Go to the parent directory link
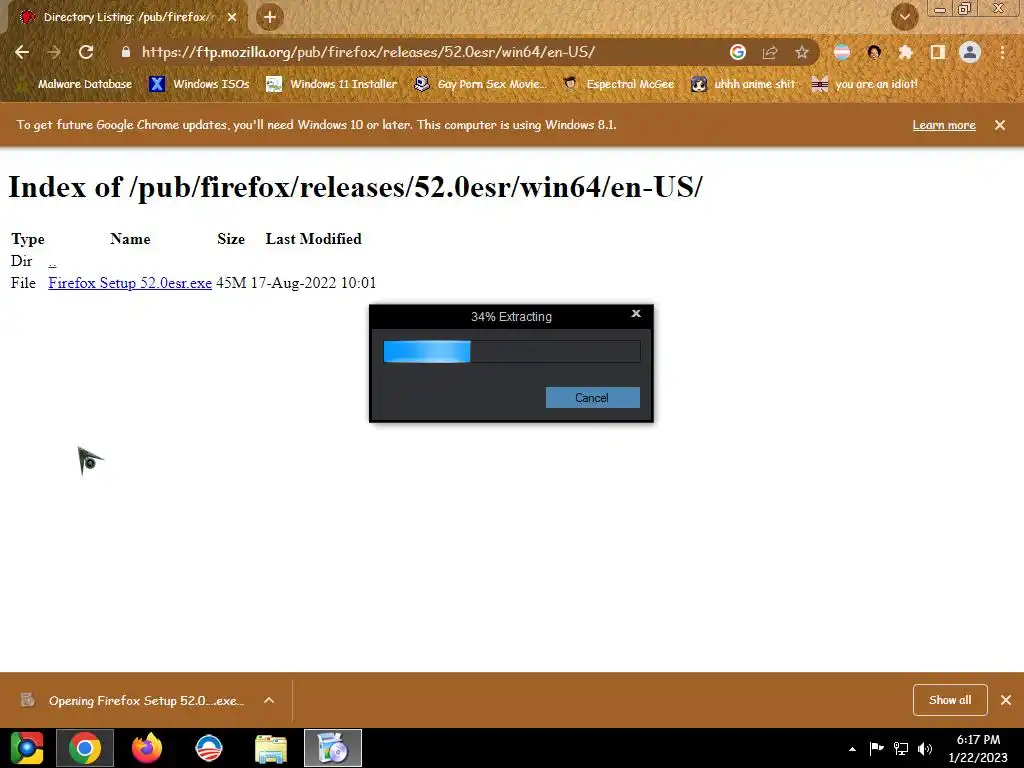This screenshot has height=768, width=1024. pyautogui.click(x=52, y=261)
